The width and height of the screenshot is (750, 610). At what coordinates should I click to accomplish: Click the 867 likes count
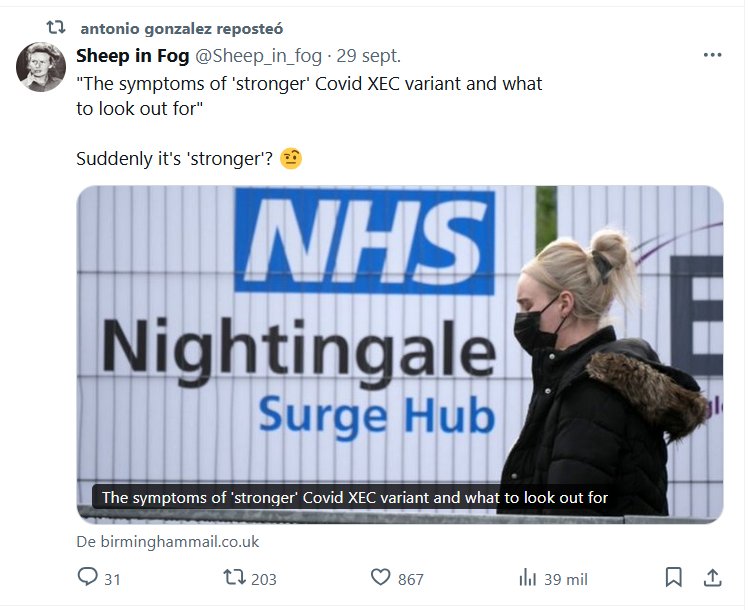410,579
